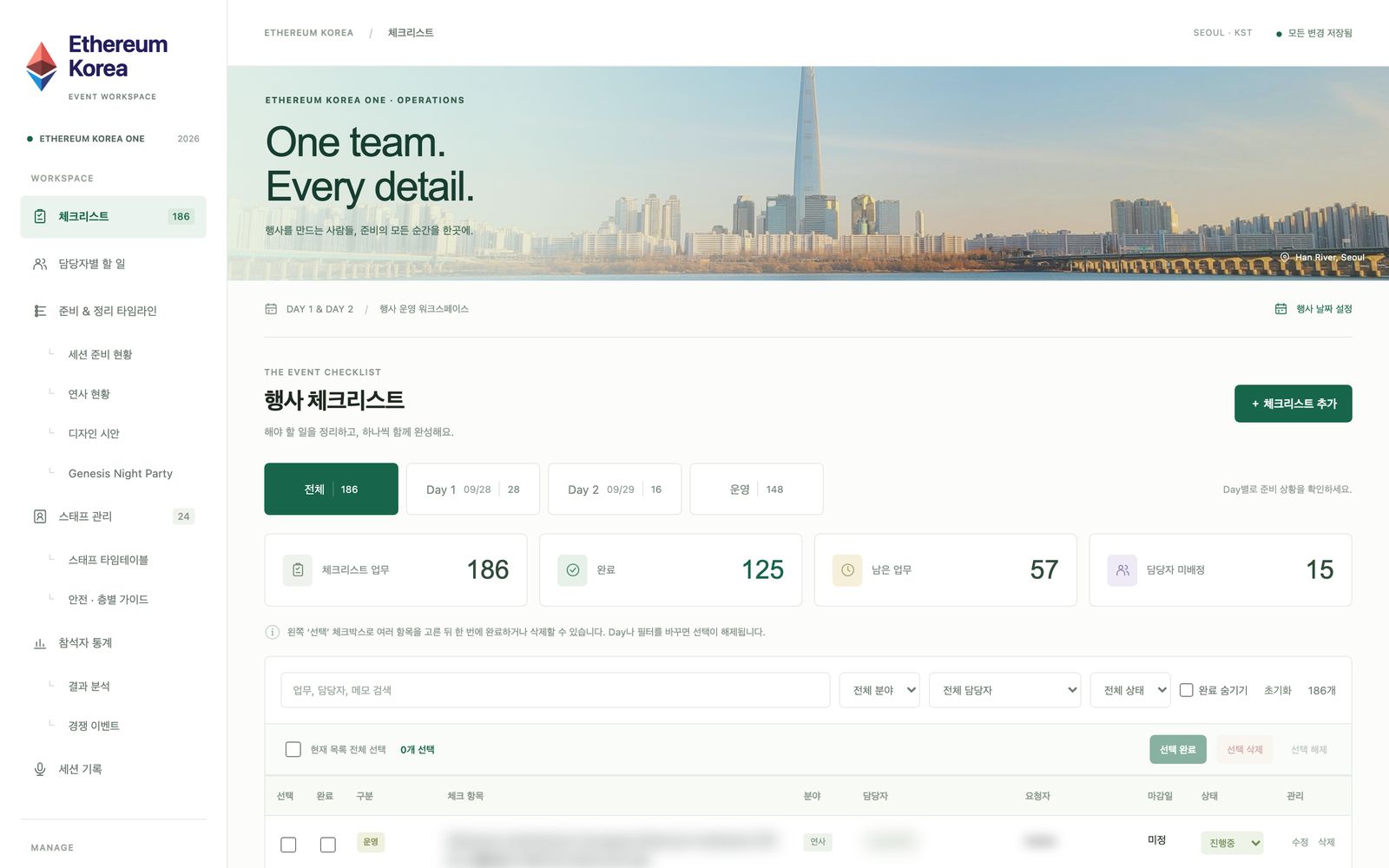Open the 전체 담당자 filter dropdown

pyautogui.click(x=1005, y=690)
